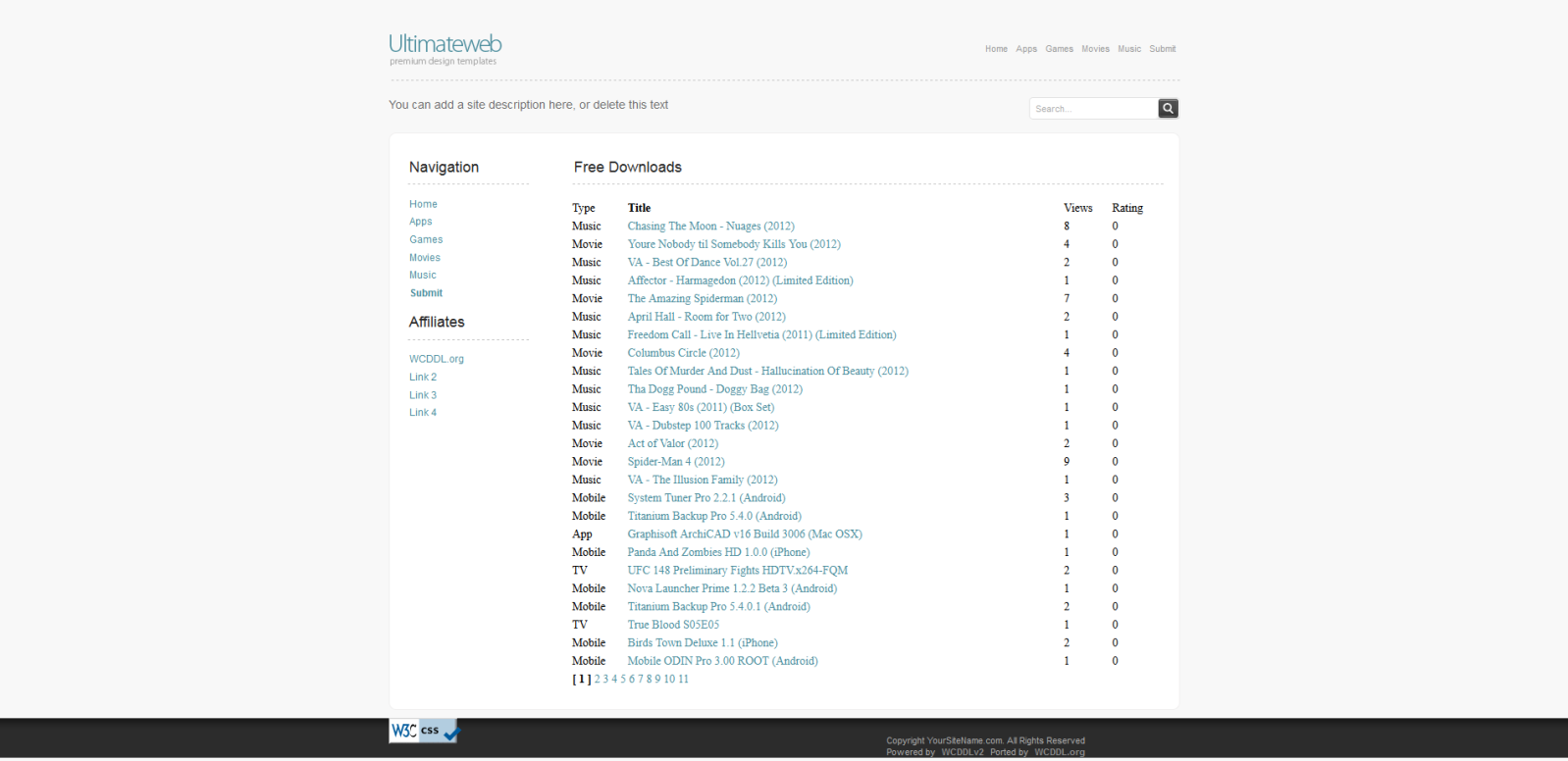Viewport: 1568px width, 761px height.
Task: Click the bold Submit sidebar link
Action: pyautogui.click(x=426, y=293)
